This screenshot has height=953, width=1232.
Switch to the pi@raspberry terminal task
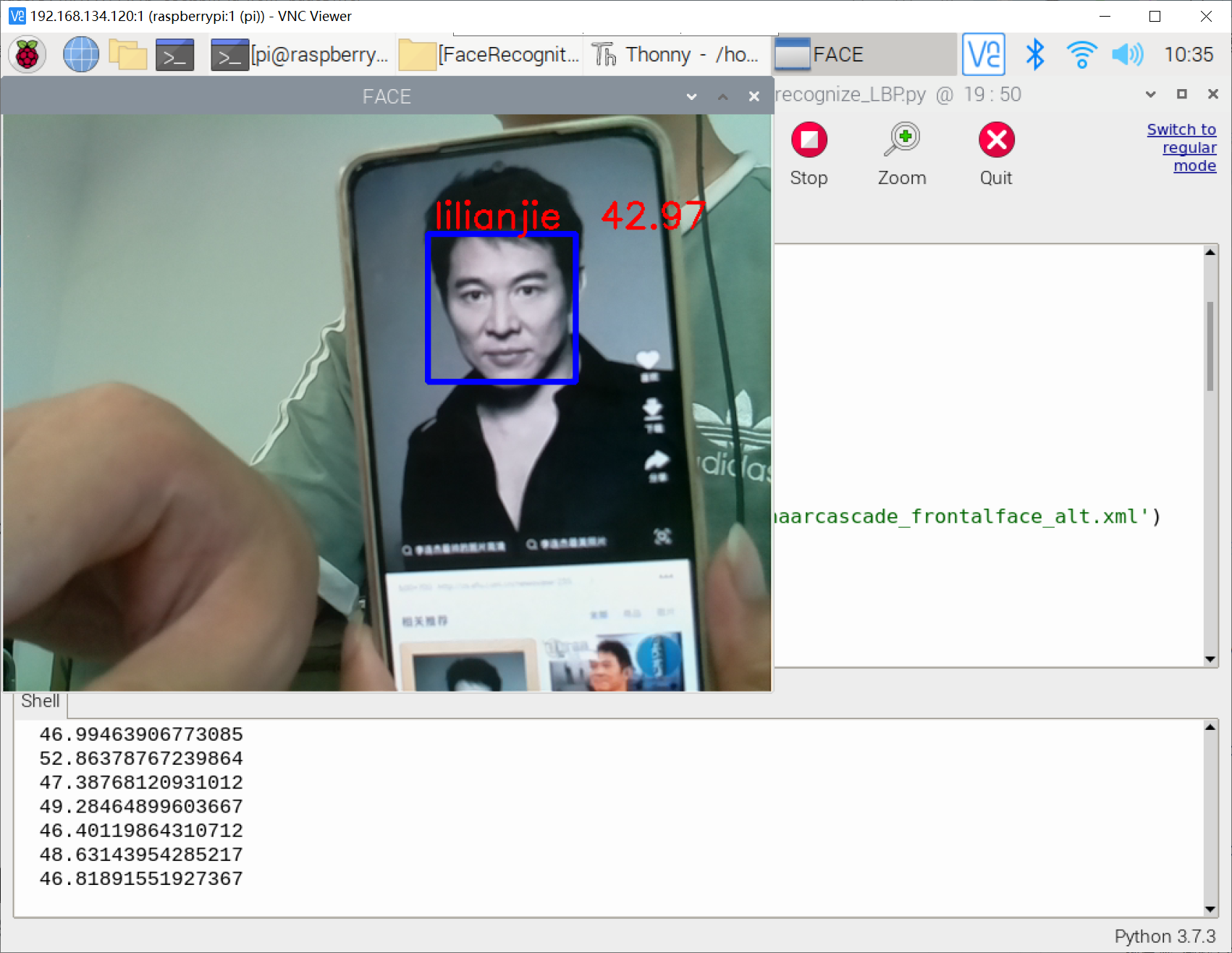[300, 54]
